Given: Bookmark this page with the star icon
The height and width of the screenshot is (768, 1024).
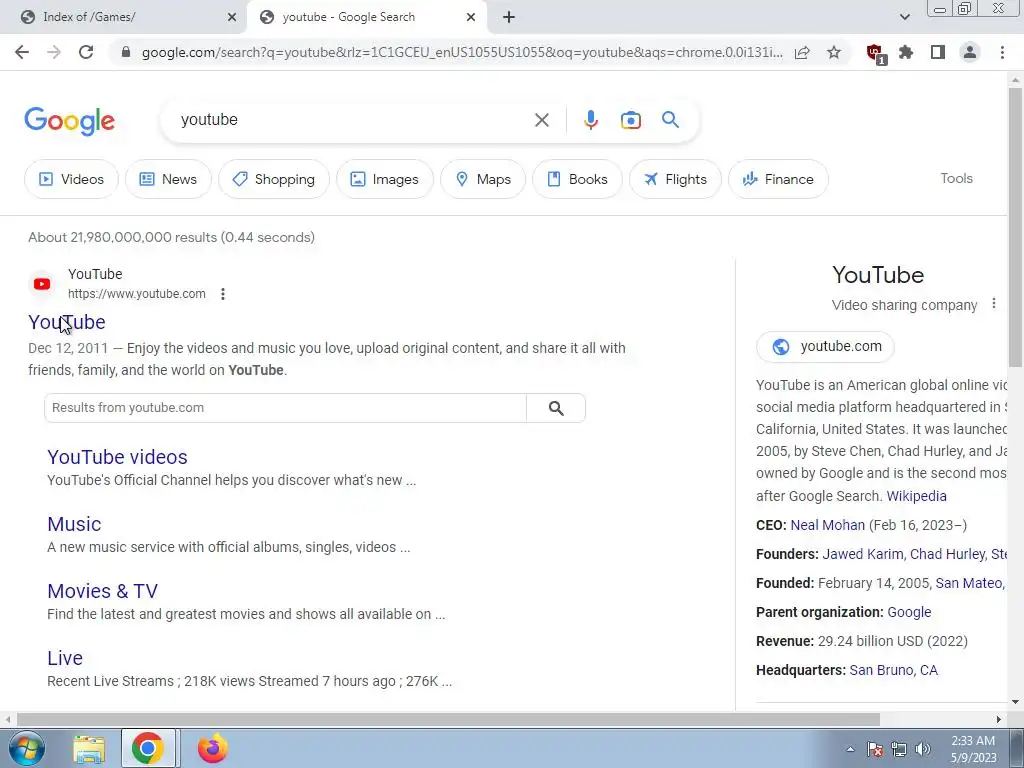Looking at the screenshot, I should click(834, 52).
